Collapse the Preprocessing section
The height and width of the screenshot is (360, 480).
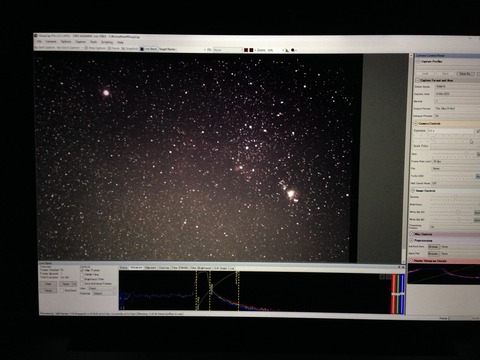pos(411,241)
